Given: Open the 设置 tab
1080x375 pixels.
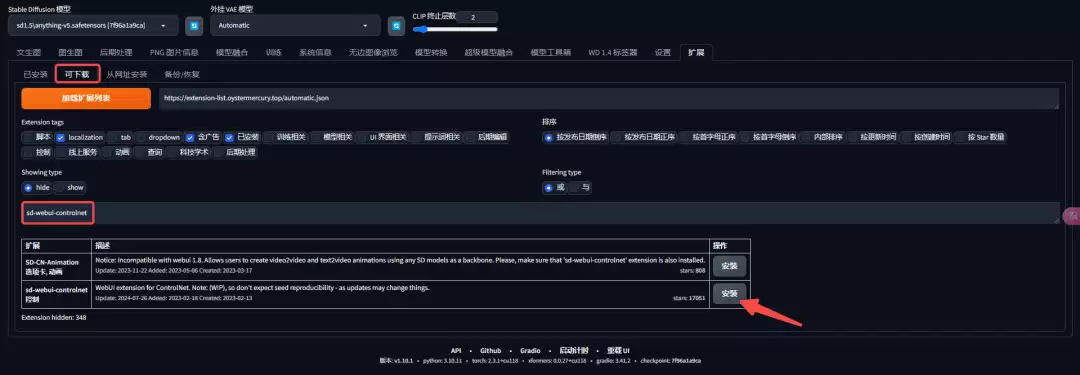Looking at the screenshot, I should coord(663,52).
